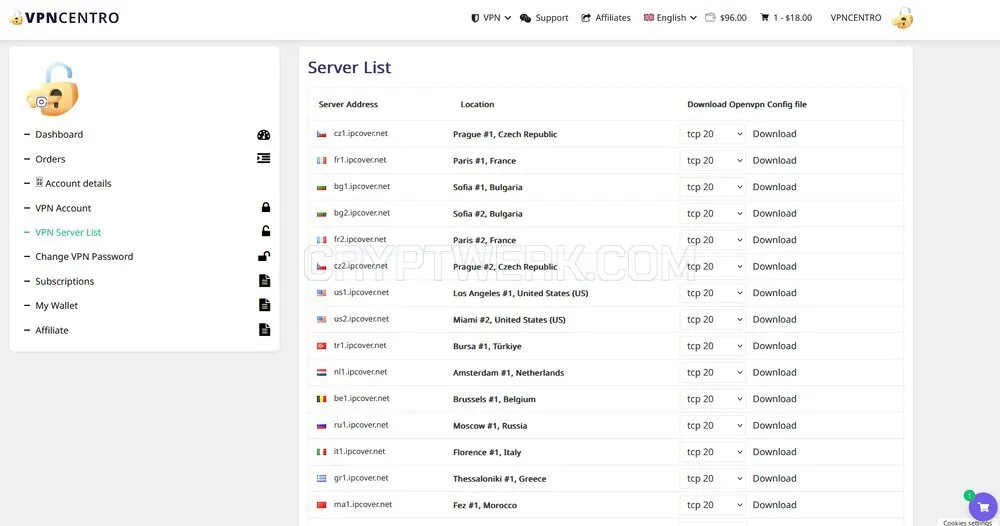1000x526 pixels.
Task: Click server address us2.ipcover.net
Action: (361, 319)
